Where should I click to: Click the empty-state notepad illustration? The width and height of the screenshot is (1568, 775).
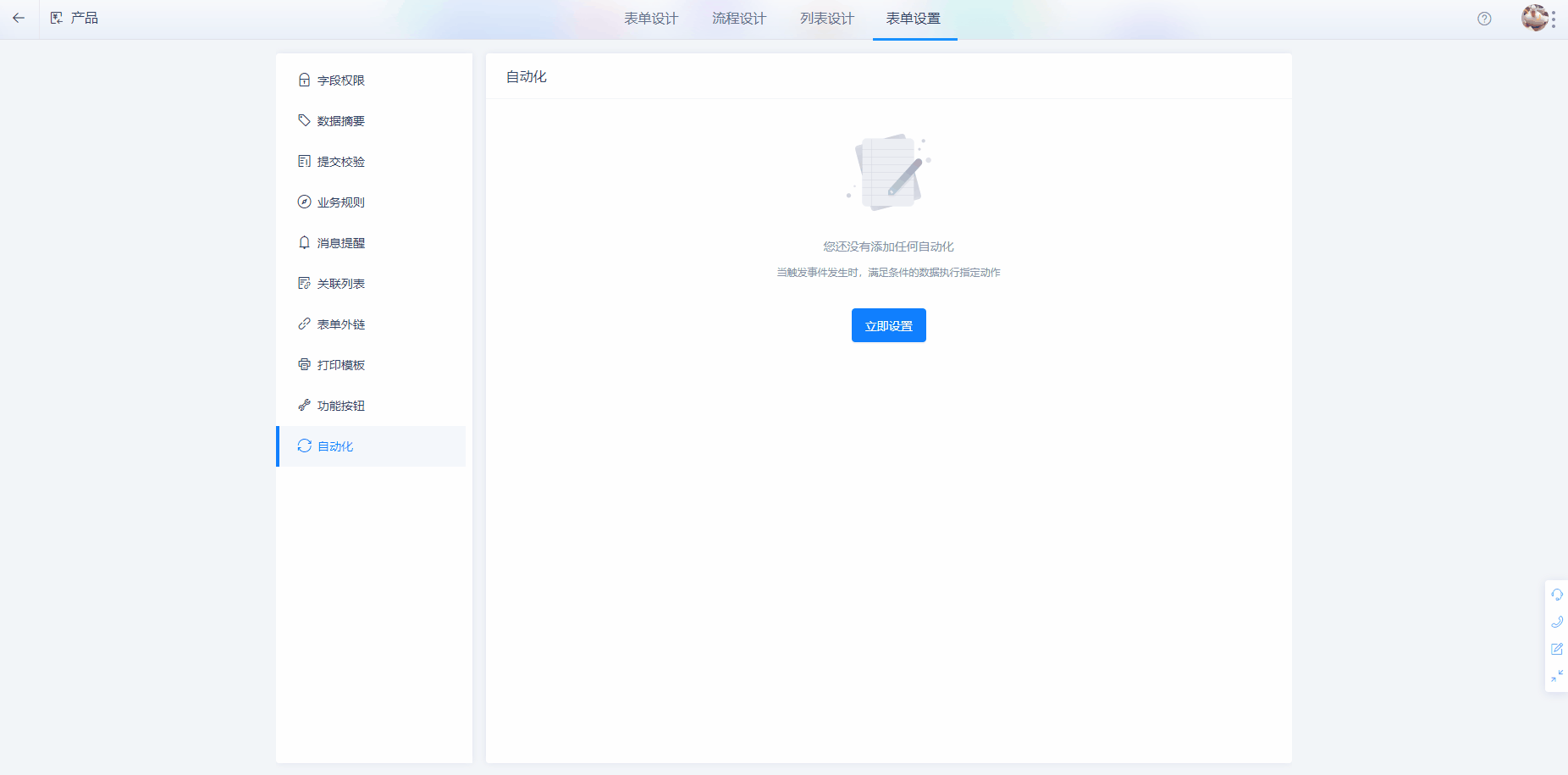point(889,172)
